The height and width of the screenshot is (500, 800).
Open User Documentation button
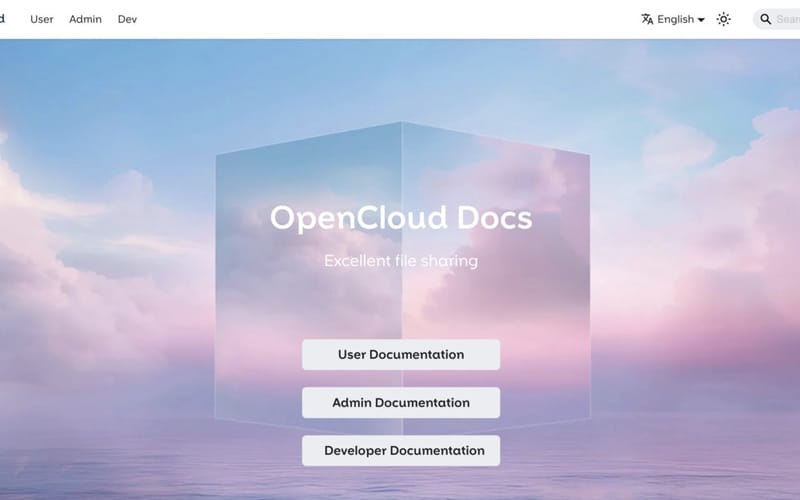click(x=401, y=355)
